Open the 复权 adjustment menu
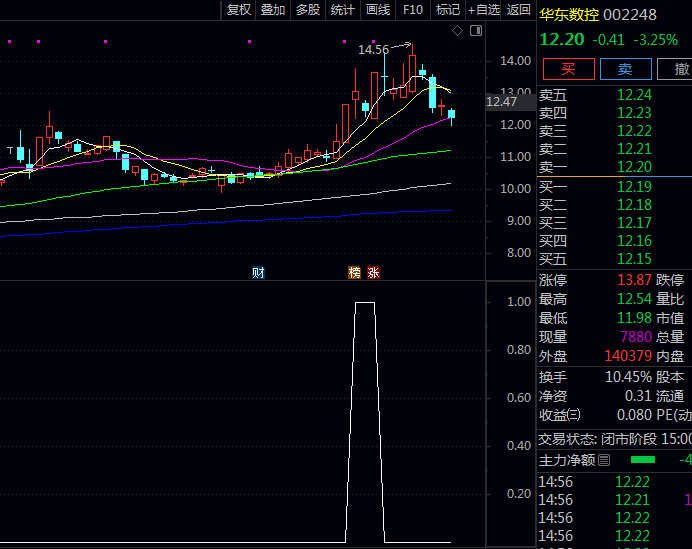The height and width of the screenshot is (549, 692). (x=239, y=10)
